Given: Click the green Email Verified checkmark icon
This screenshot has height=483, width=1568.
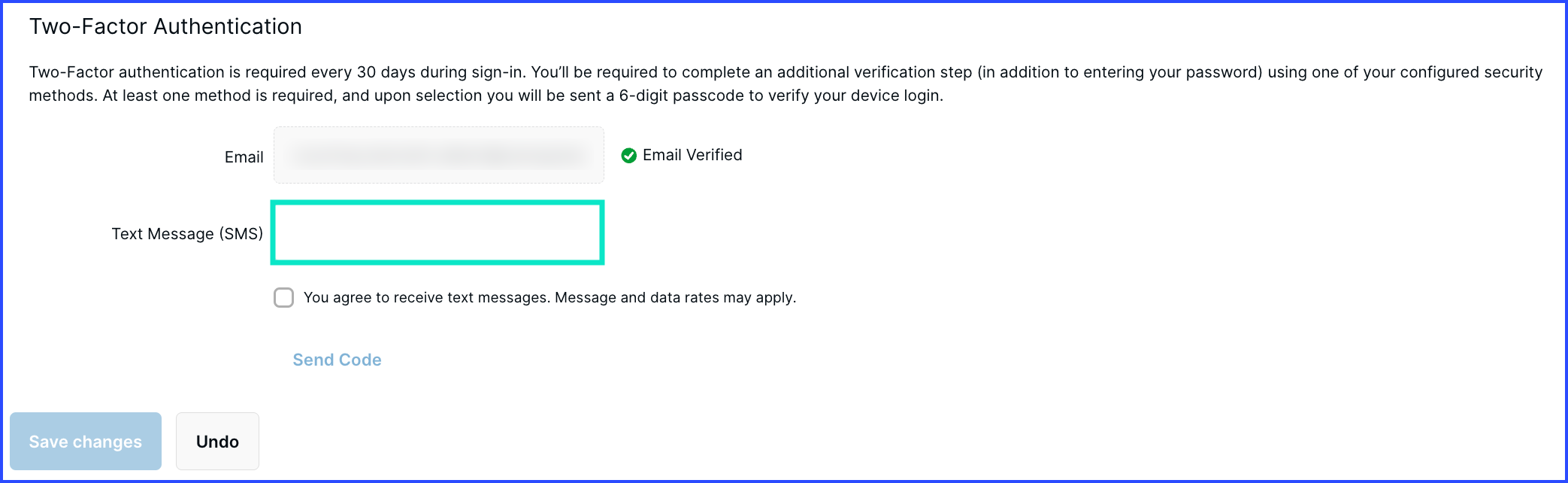Looking at the screenshot, I should pyautogui.click(x=629, y=156).
